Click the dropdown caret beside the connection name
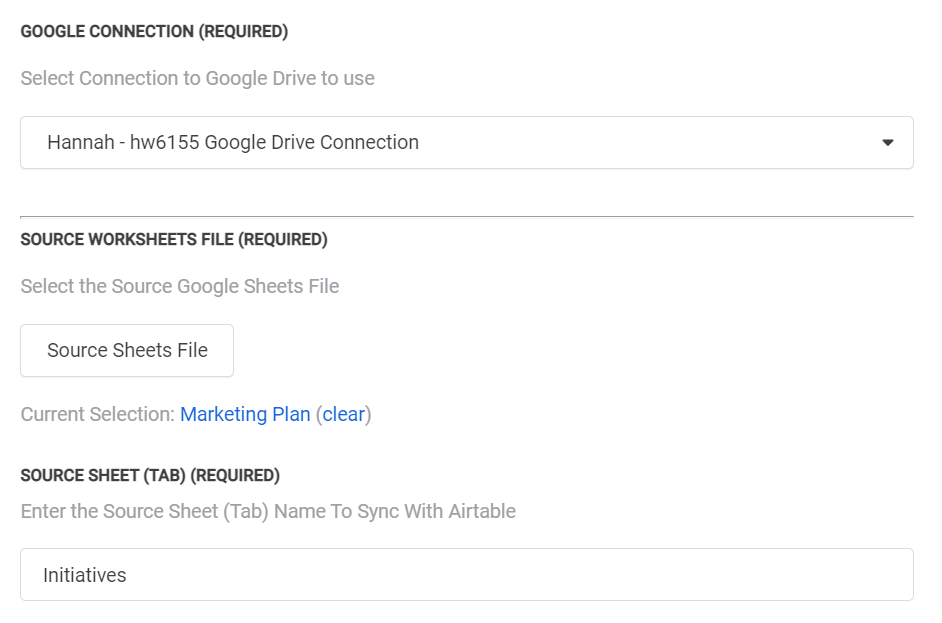 [887, 142]
